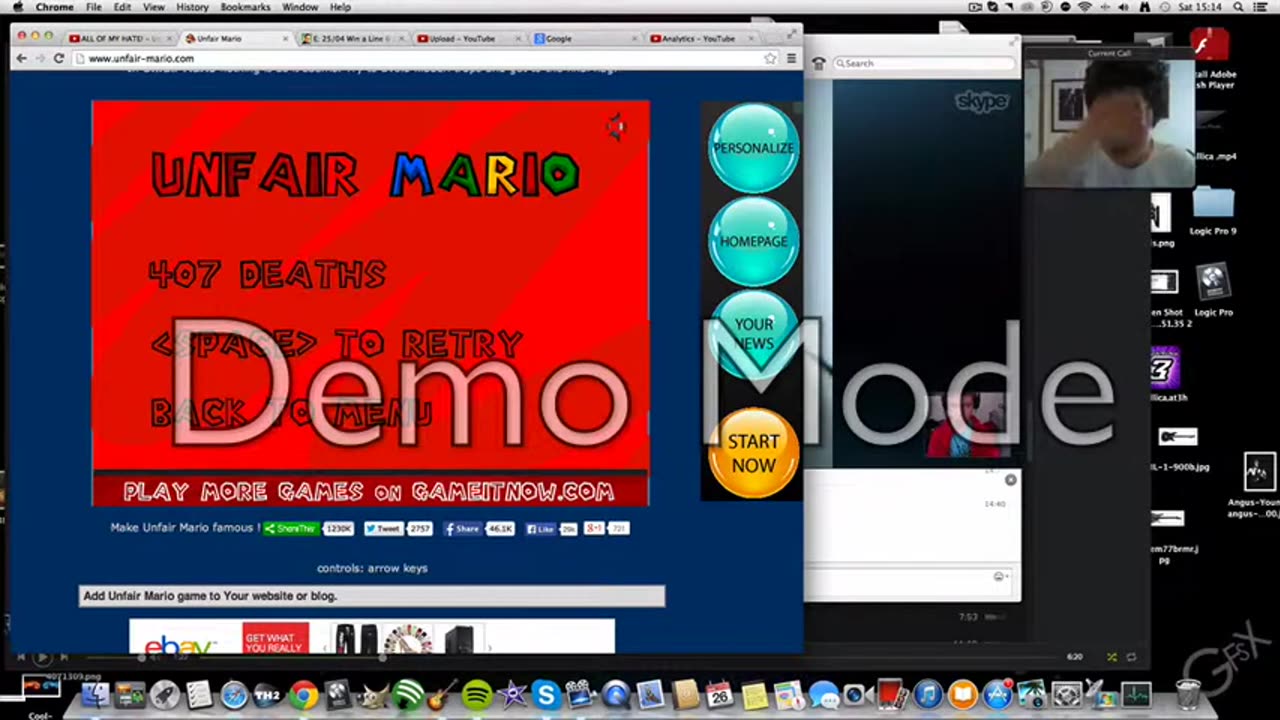Viewport: 1280px width, 720px height.
Task: Open Google Chrome in the dock
Action: (x=304, y=694)
